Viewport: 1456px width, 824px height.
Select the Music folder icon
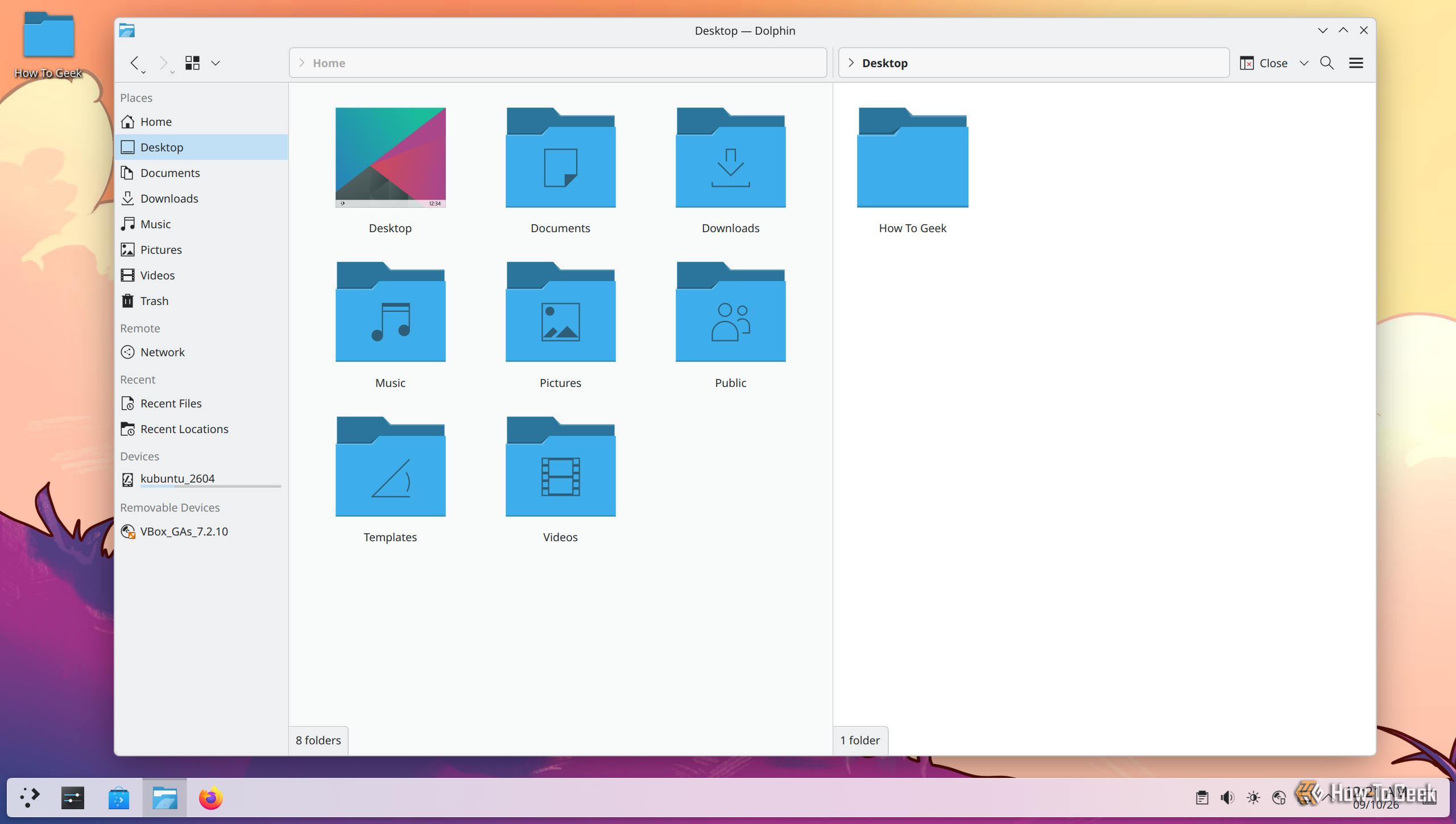pos(390,312)
